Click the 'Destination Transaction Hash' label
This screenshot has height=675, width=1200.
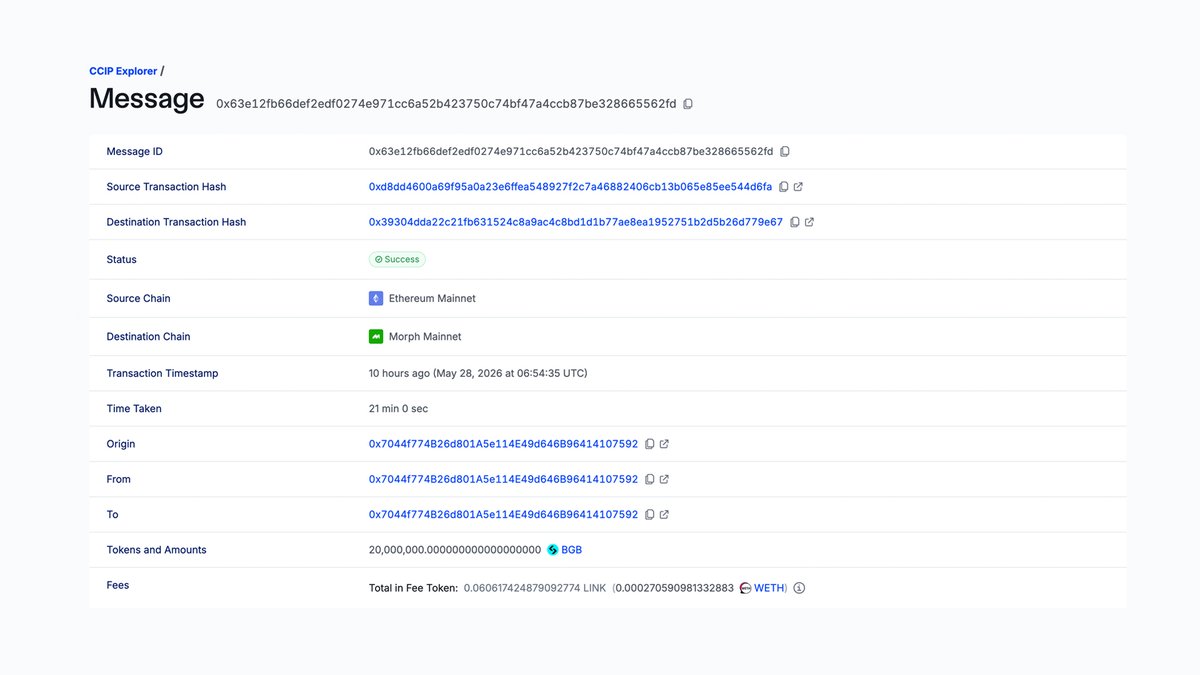(176, 222)
